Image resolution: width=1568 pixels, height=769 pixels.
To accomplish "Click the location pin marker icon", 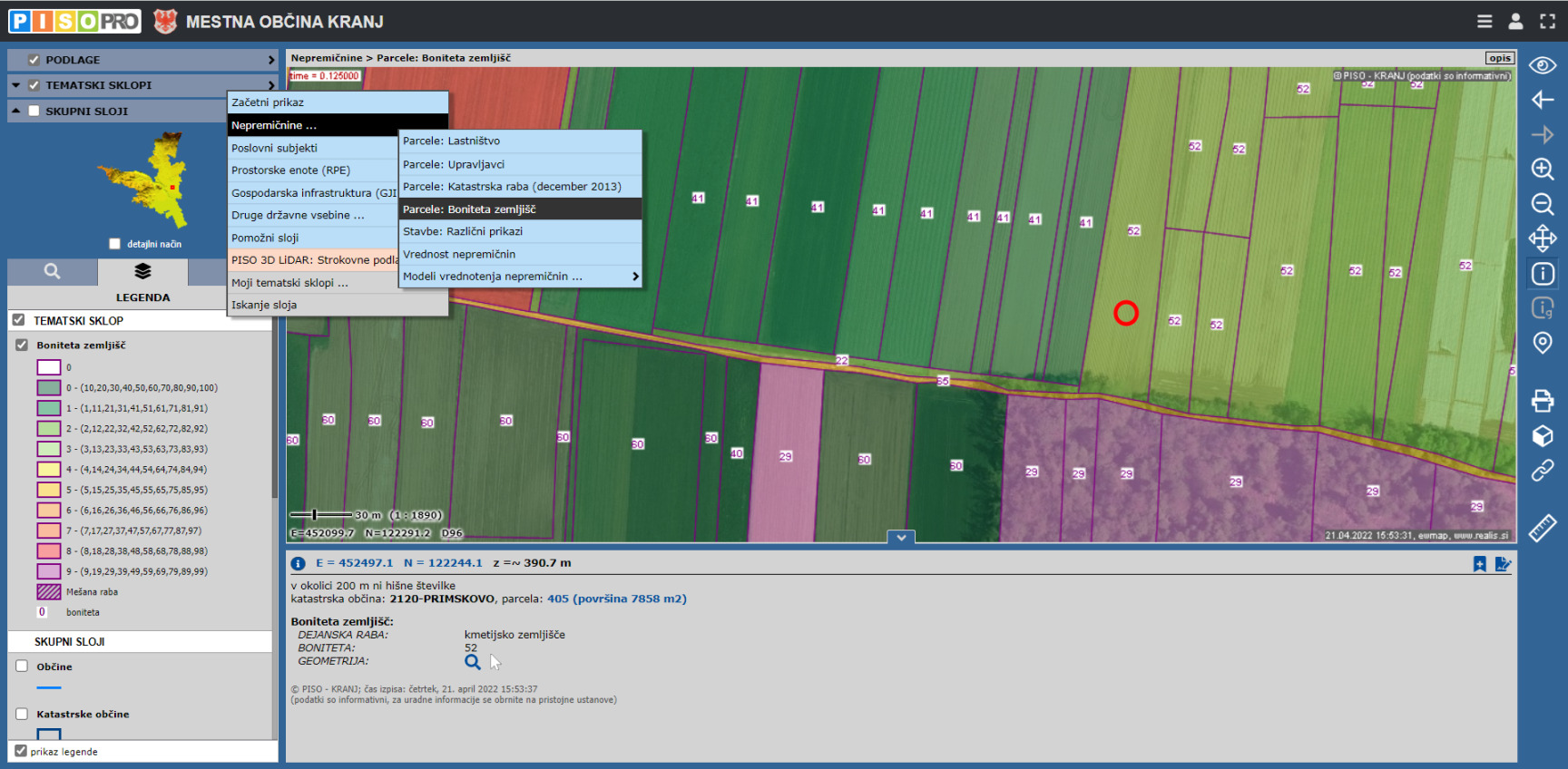I will (1542, 343).
